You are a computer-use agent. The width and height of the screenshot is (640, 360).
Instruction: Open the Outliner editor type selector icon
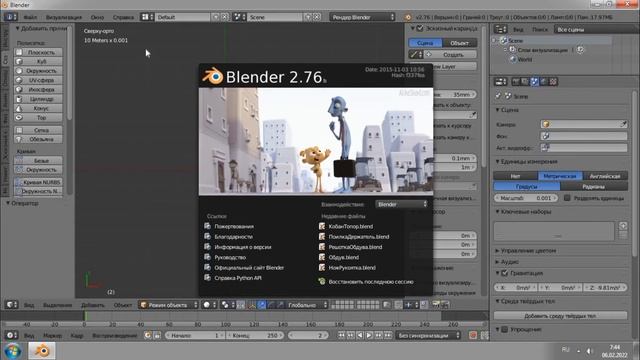coord(500,29)
